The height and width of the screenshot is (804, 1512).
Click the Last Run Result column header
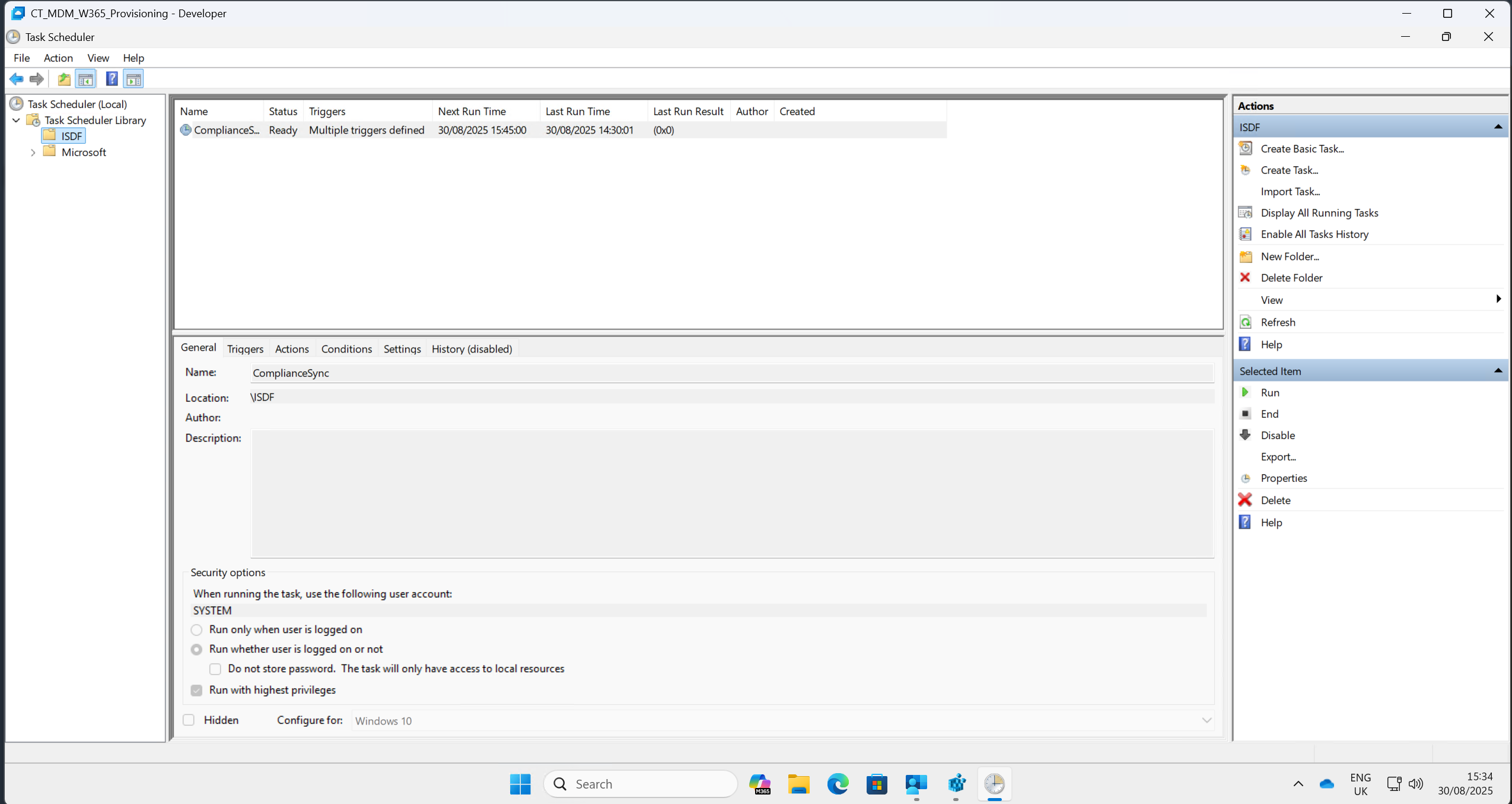(688, 111)
